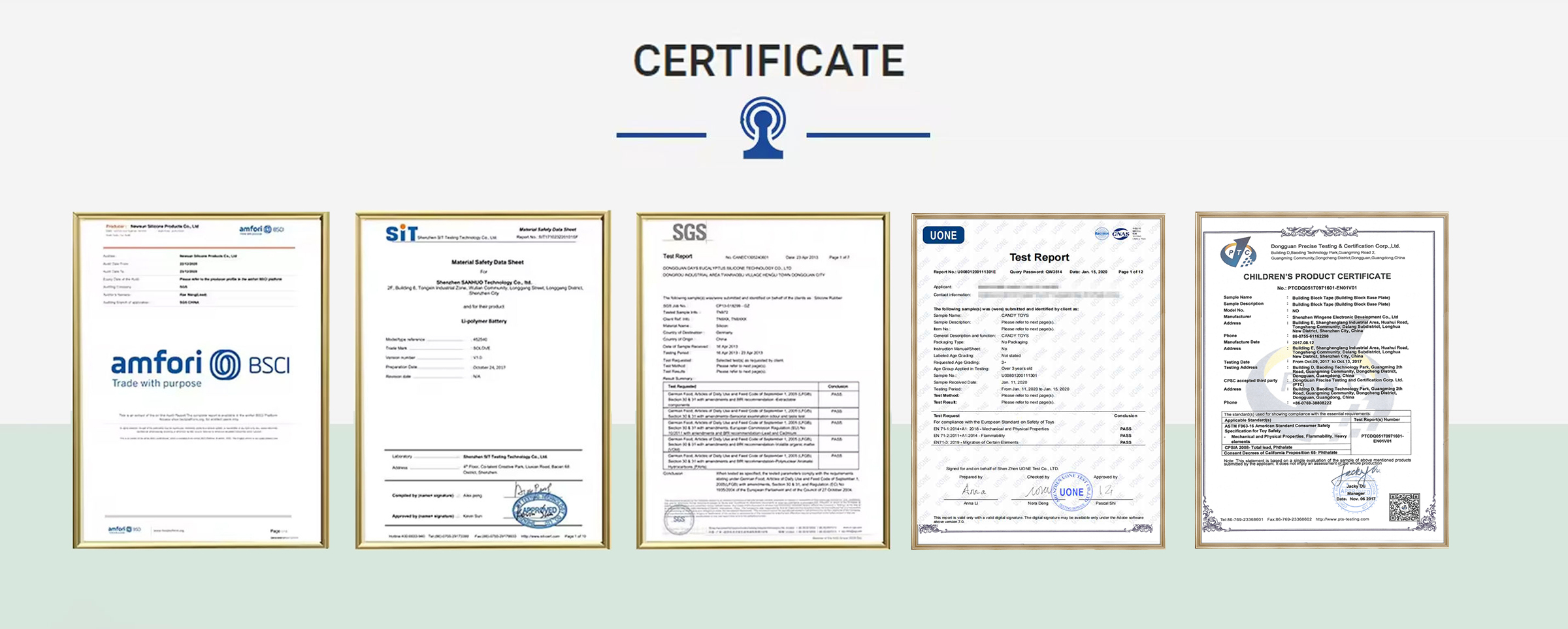The height and width of the screenshot is (629, 1568).
Task: Click 'Shenzhen SANHUO Technology Co., ltd.' text
Action: [x=484, y=283]
